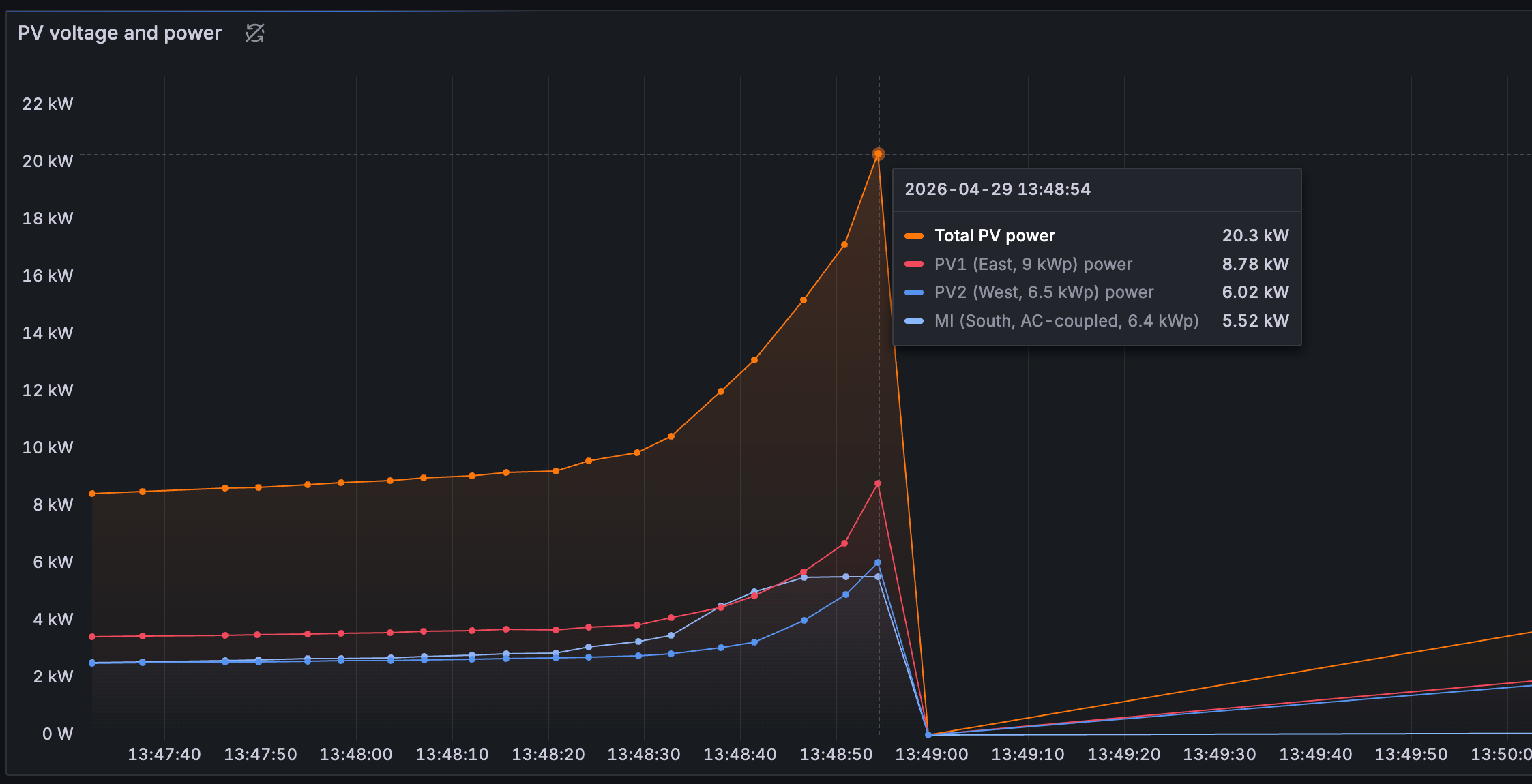Click the blue PV2 West swatch in tooltip
The height and width of the screenshot is (784, 1532).
(913, 292)
